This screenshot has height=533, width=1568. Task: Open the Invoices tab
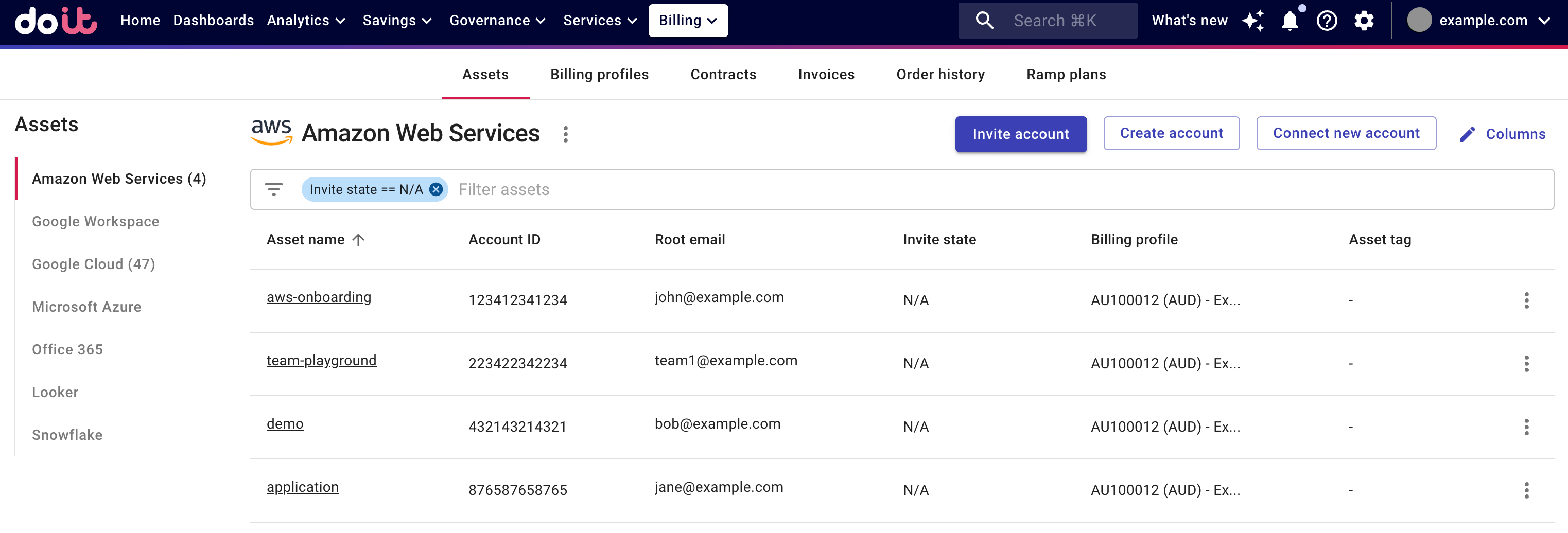[x=826, y=74]
